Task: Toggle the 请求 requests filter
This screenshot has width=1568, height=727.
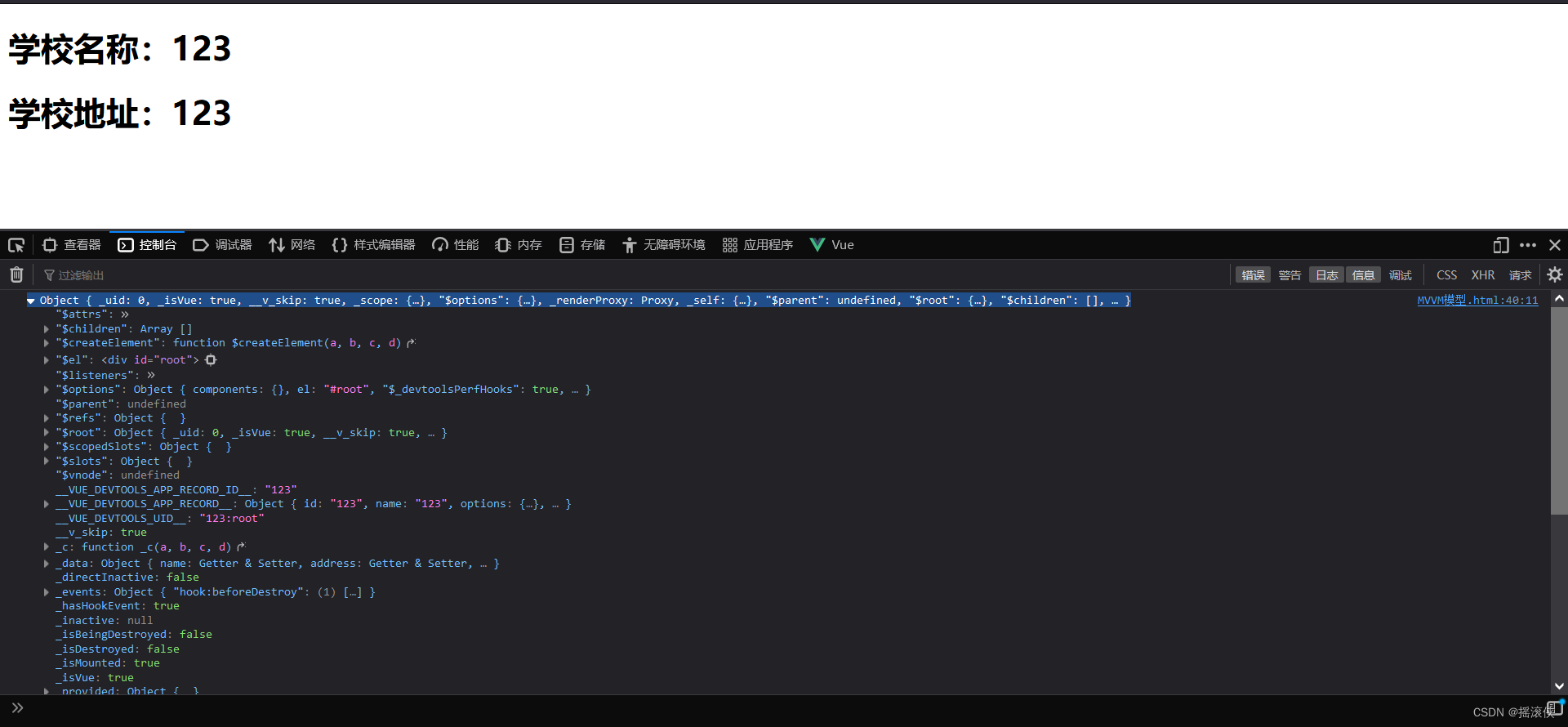Action: pyautogui.click(x=1520, y=275)
